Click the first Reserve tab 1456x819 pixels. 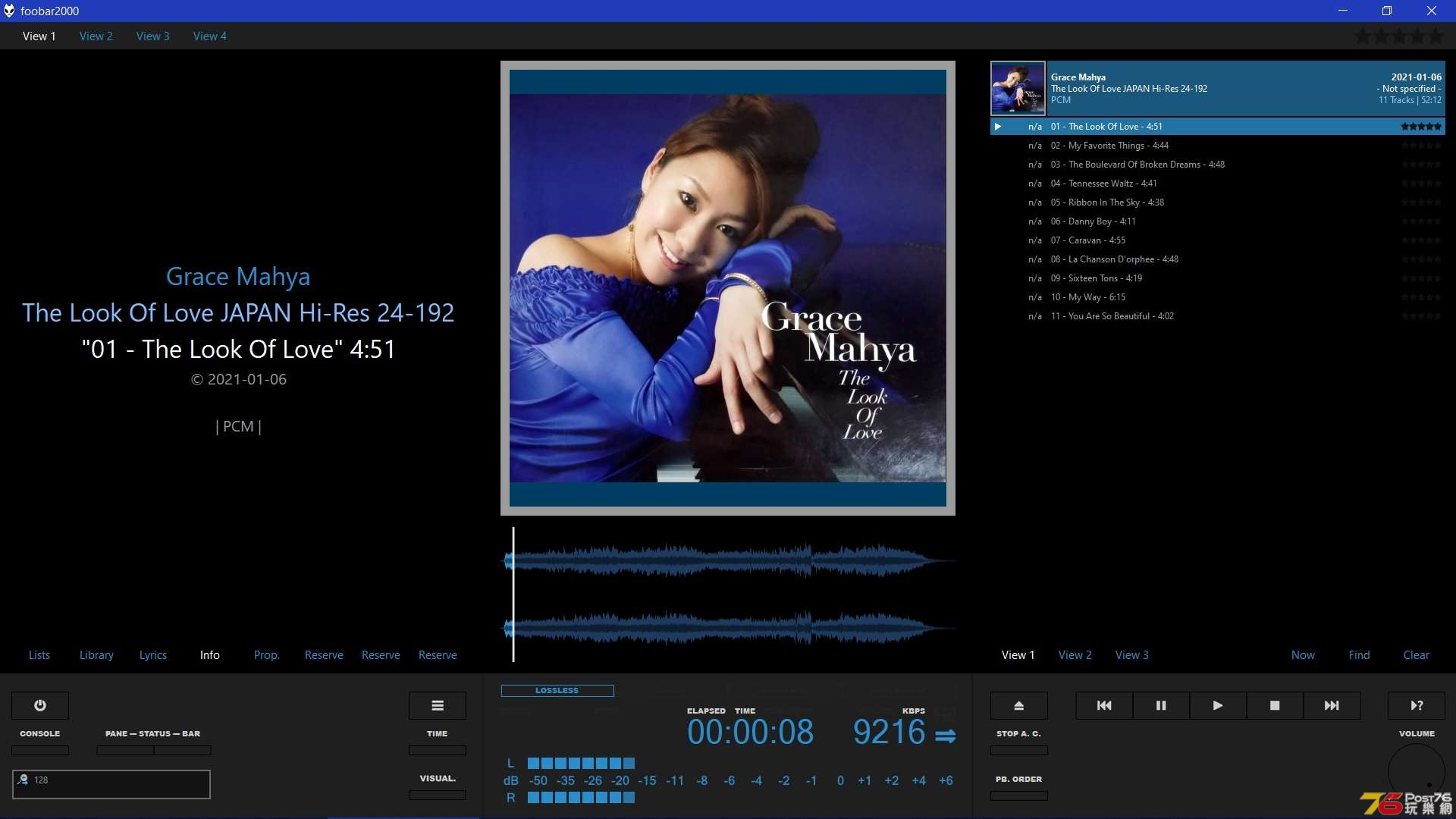point(324,654)
